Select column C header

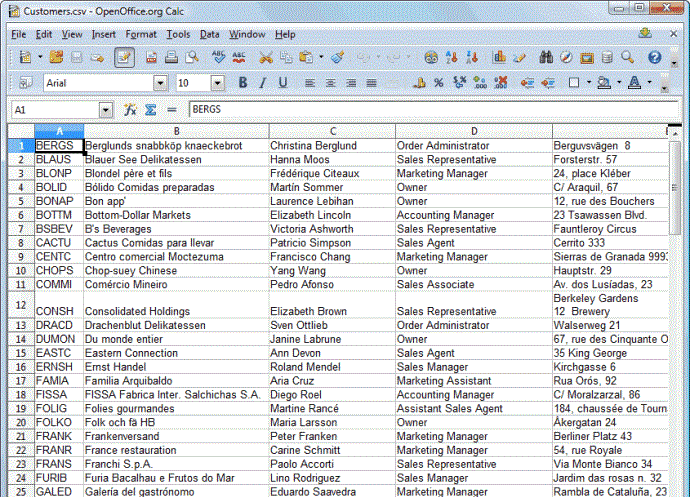click(x=331, y=131)
